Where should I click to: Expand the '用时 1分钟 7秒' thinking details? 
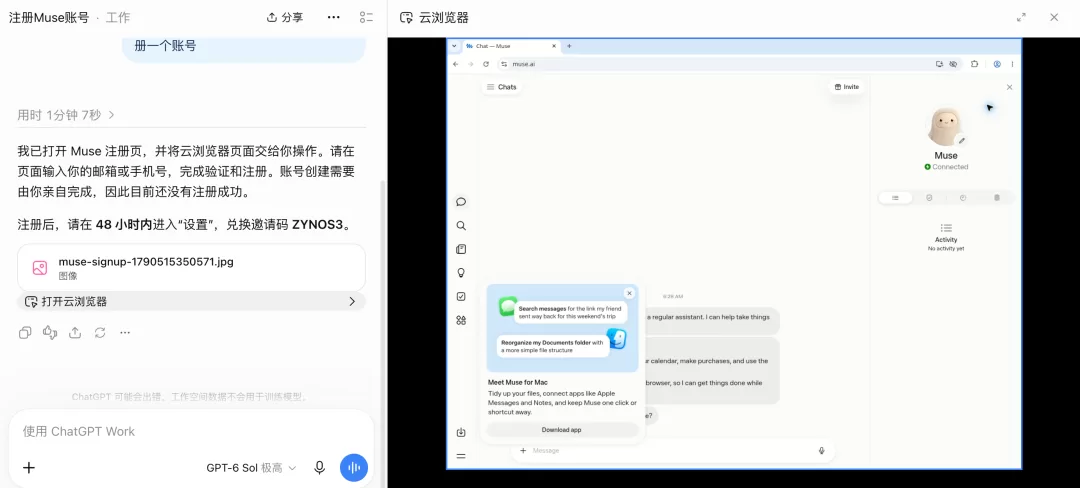point(66,115)
